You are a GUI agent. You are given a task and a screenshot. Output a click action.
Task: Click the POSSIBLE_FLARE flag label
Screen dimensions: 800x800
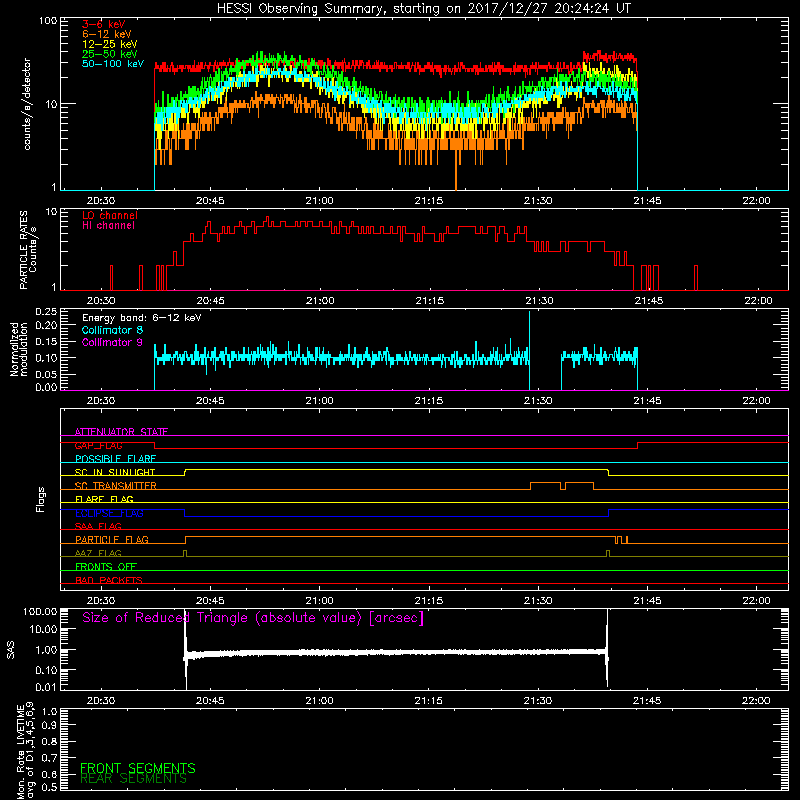click(115, 459)
